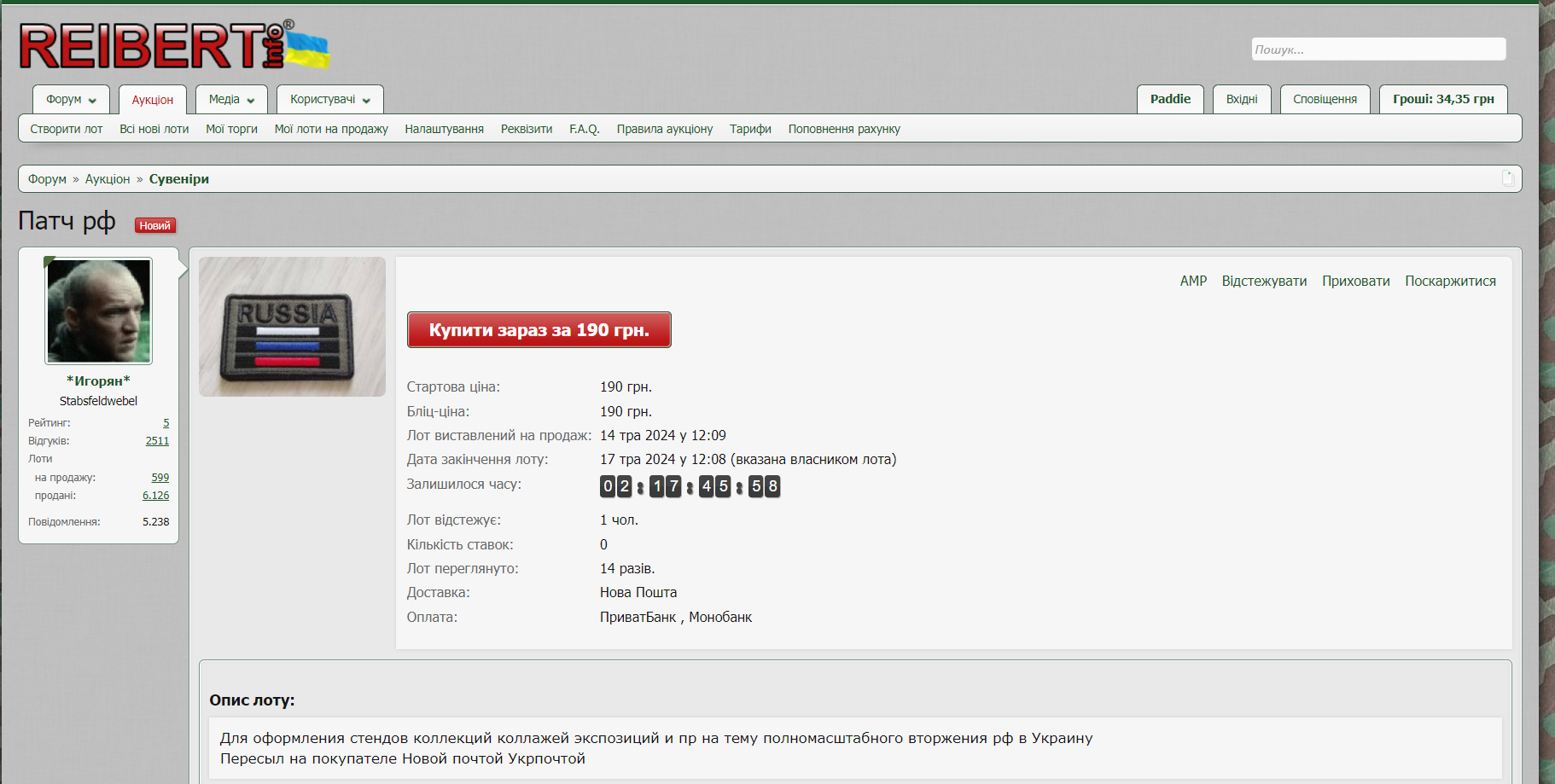Switch to the Аукціон tab

[152, 100]
